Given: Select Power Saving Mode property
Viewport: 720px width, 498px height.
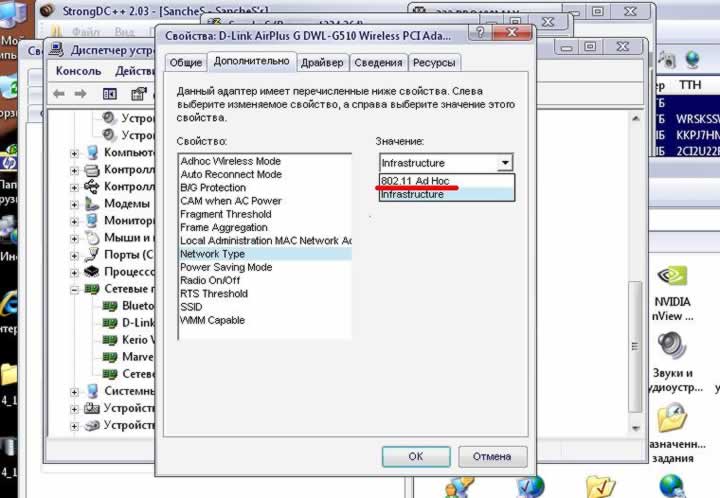Looking at the screenshot, I should pos(226,267).
